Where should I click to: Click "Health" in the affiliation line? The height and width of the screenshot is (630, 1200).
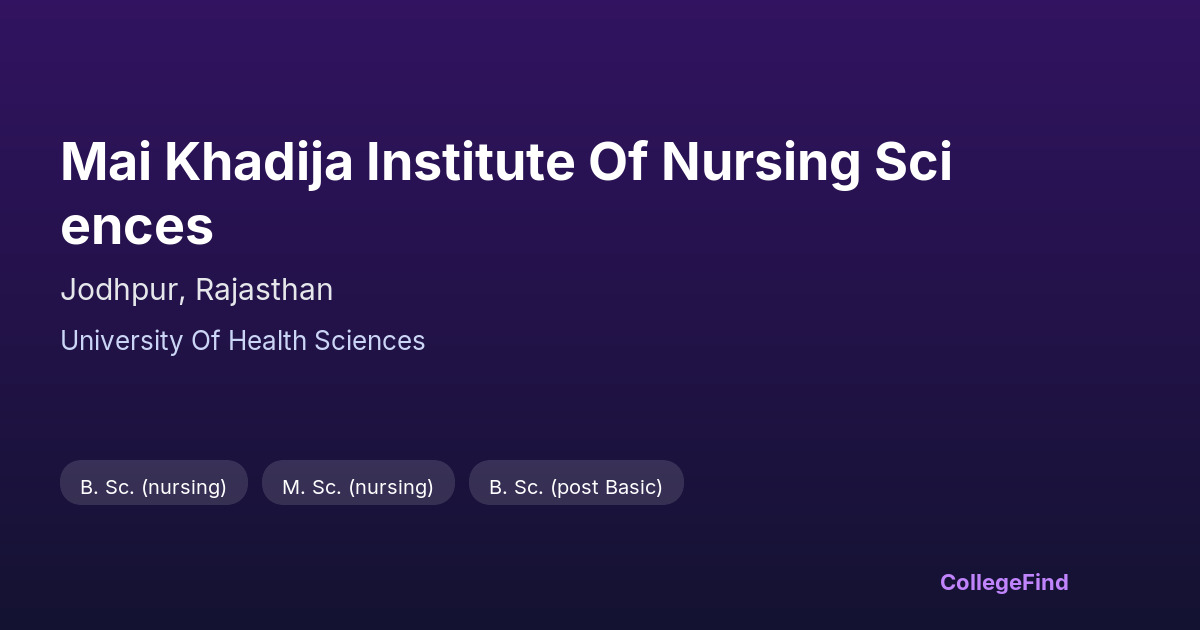(267, 341)
